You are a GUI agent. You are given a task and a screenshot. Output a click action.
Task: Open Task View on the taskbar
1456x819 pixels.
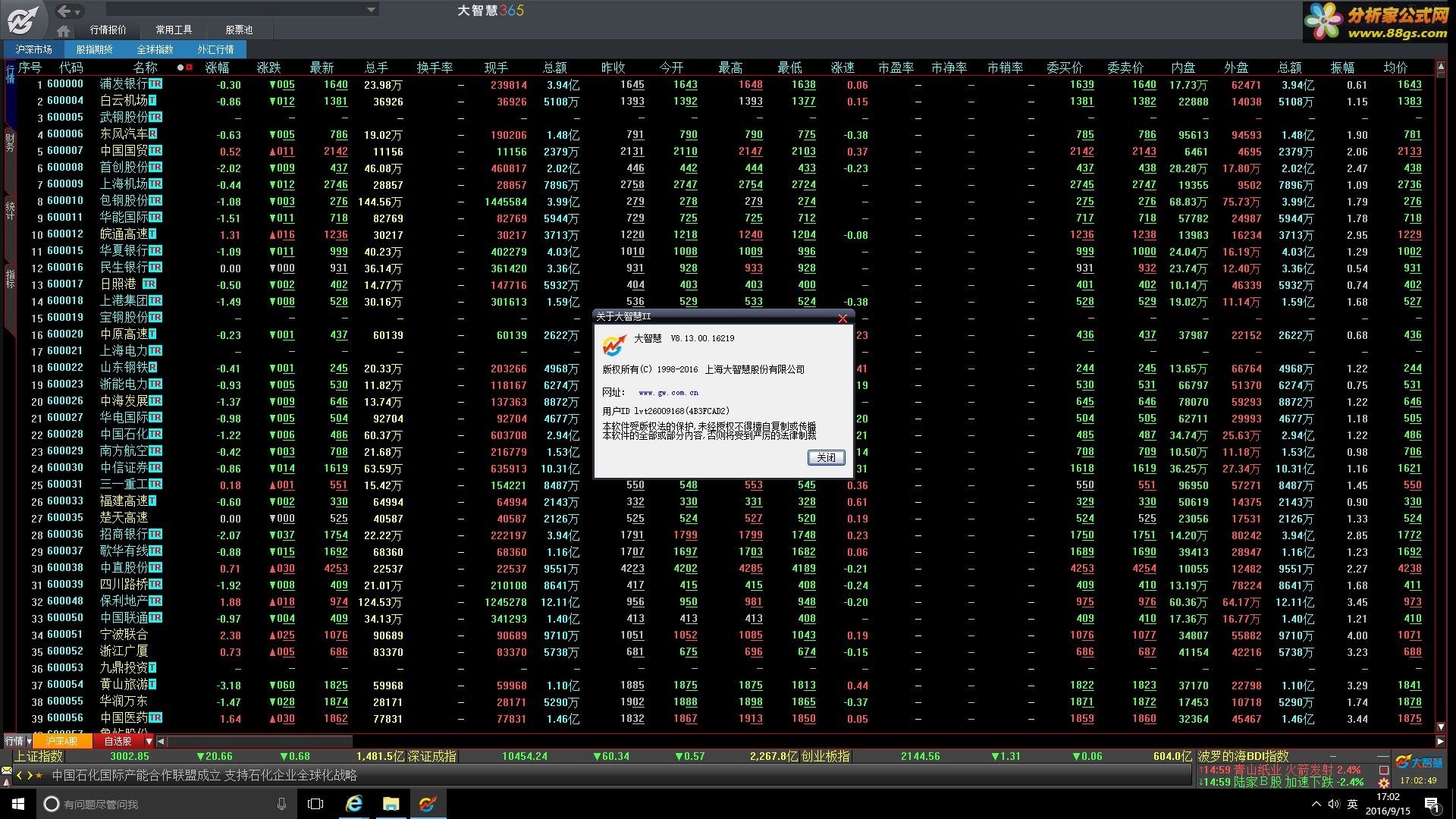[x=315, y=804]
